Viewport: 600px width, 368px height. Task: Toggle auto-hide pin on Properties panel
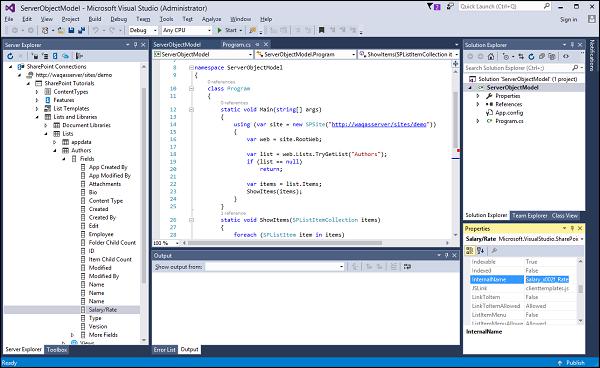[572, 228]
